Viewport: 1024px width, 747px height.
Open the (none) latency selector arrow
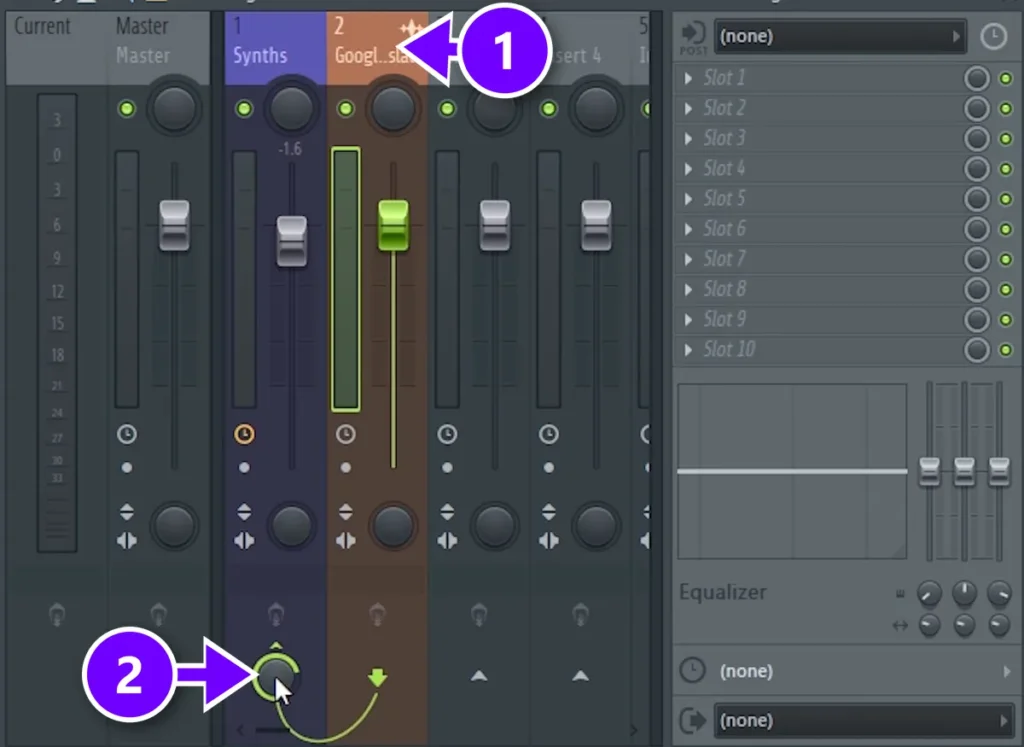(x=1006, y=671)
